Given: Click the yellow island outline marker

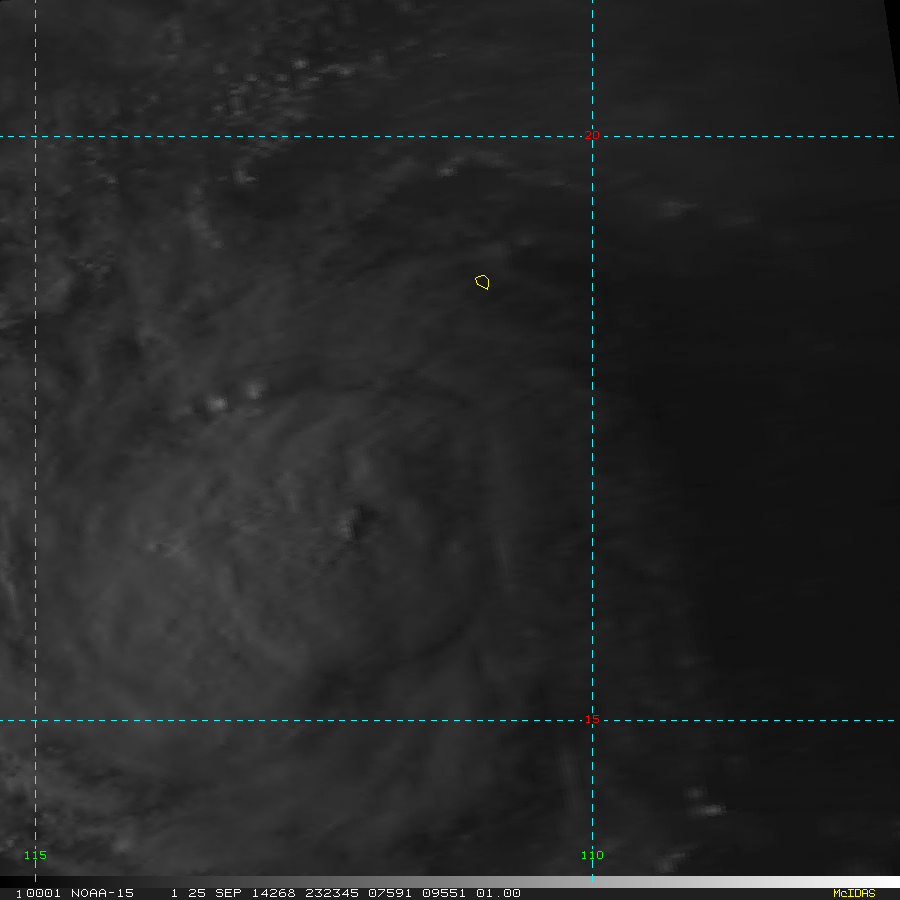Looking at the screenshot, I should (482, 282).
